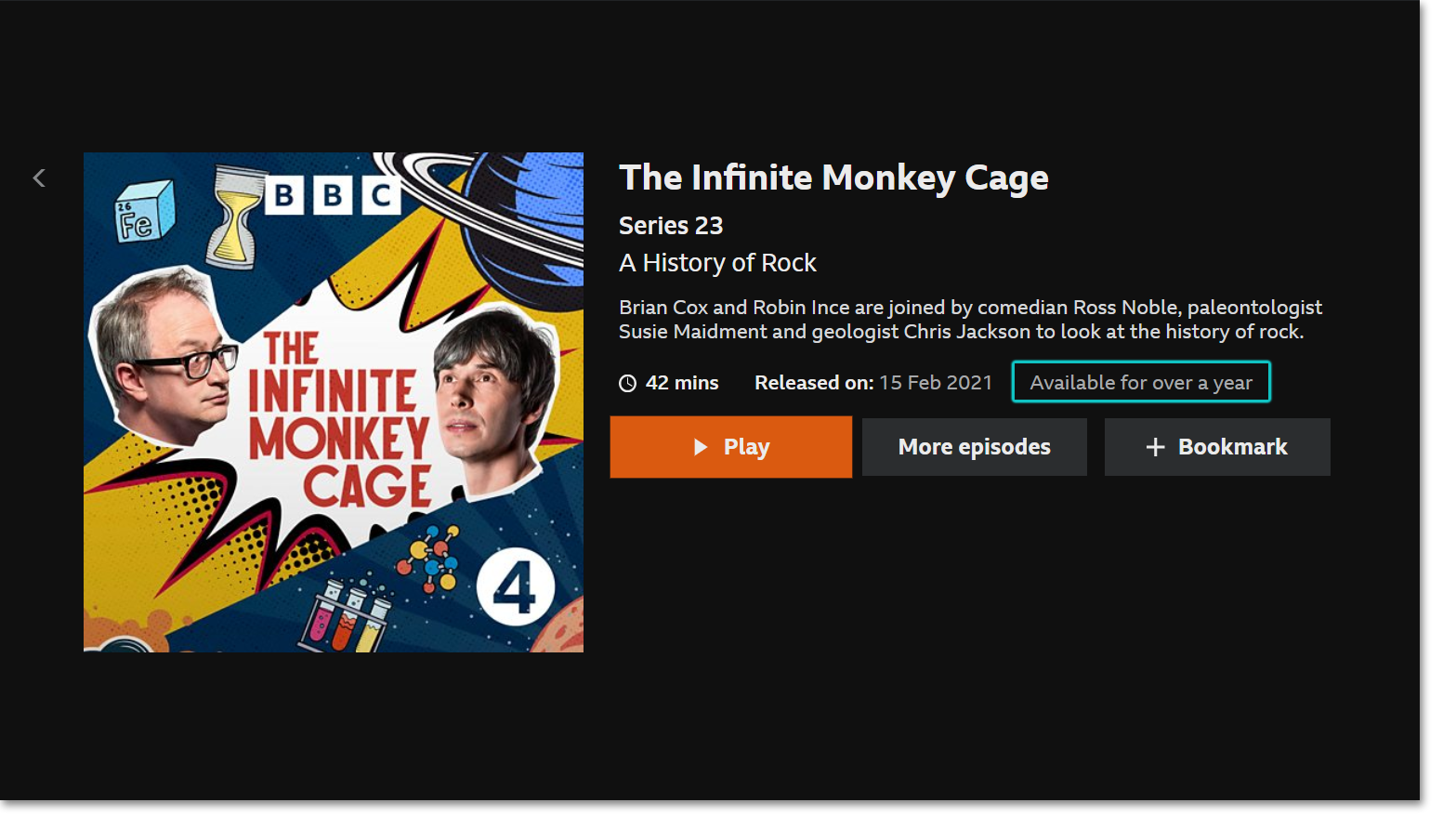Click the 15 Feb 2021 release date
This screenshot has height=829, width=1456.
[x=935, y=382]
